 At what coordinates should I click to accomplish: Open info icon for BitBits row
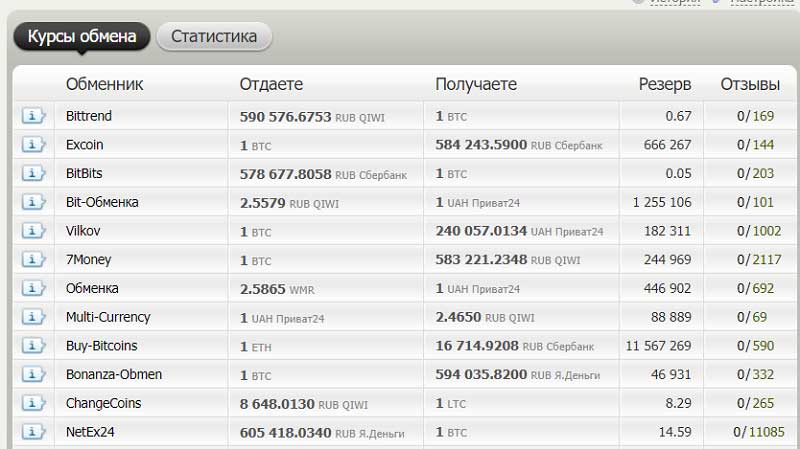33,173
